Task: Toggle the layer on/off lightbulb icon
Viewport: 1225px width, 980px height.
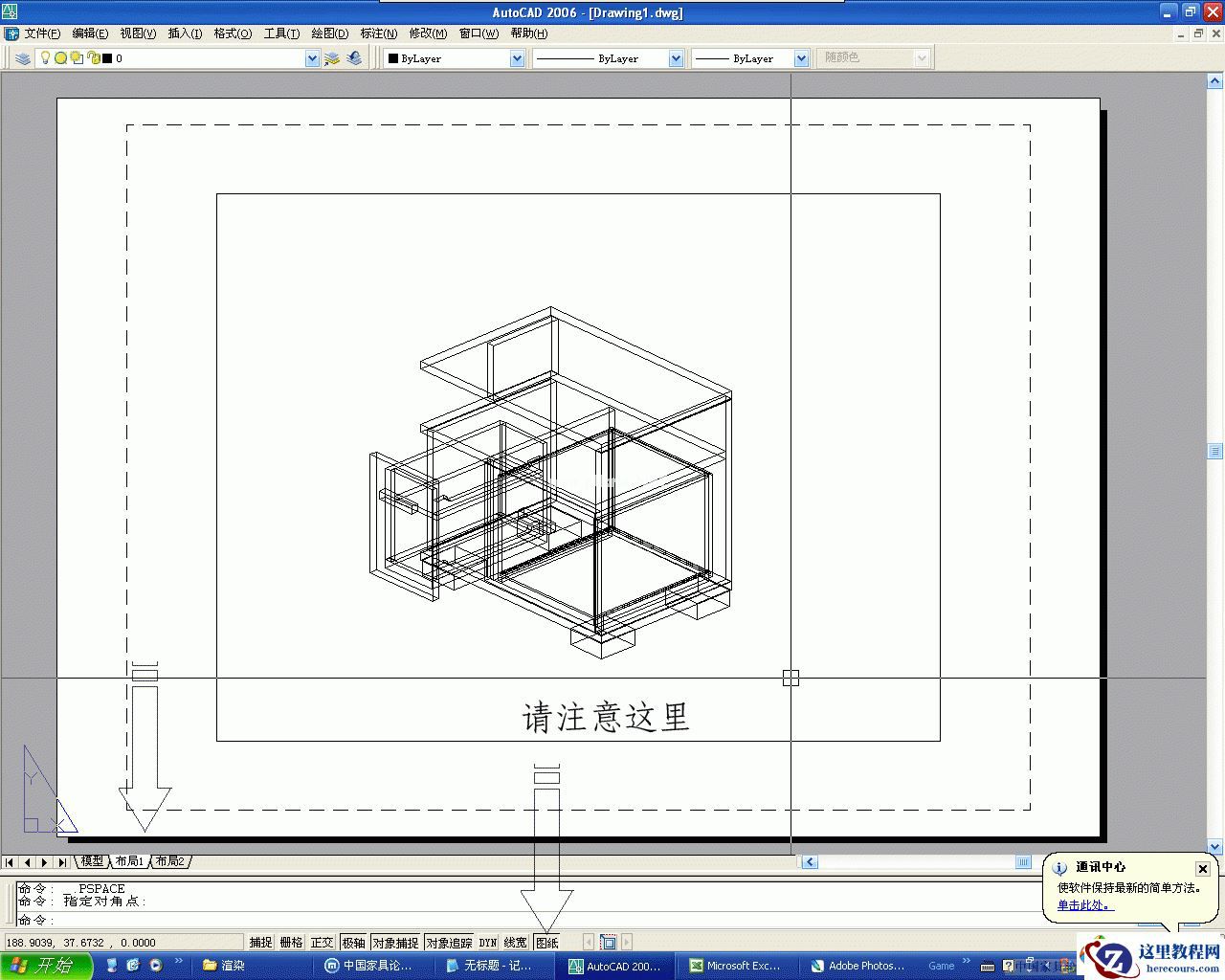Action: (44, 58)
